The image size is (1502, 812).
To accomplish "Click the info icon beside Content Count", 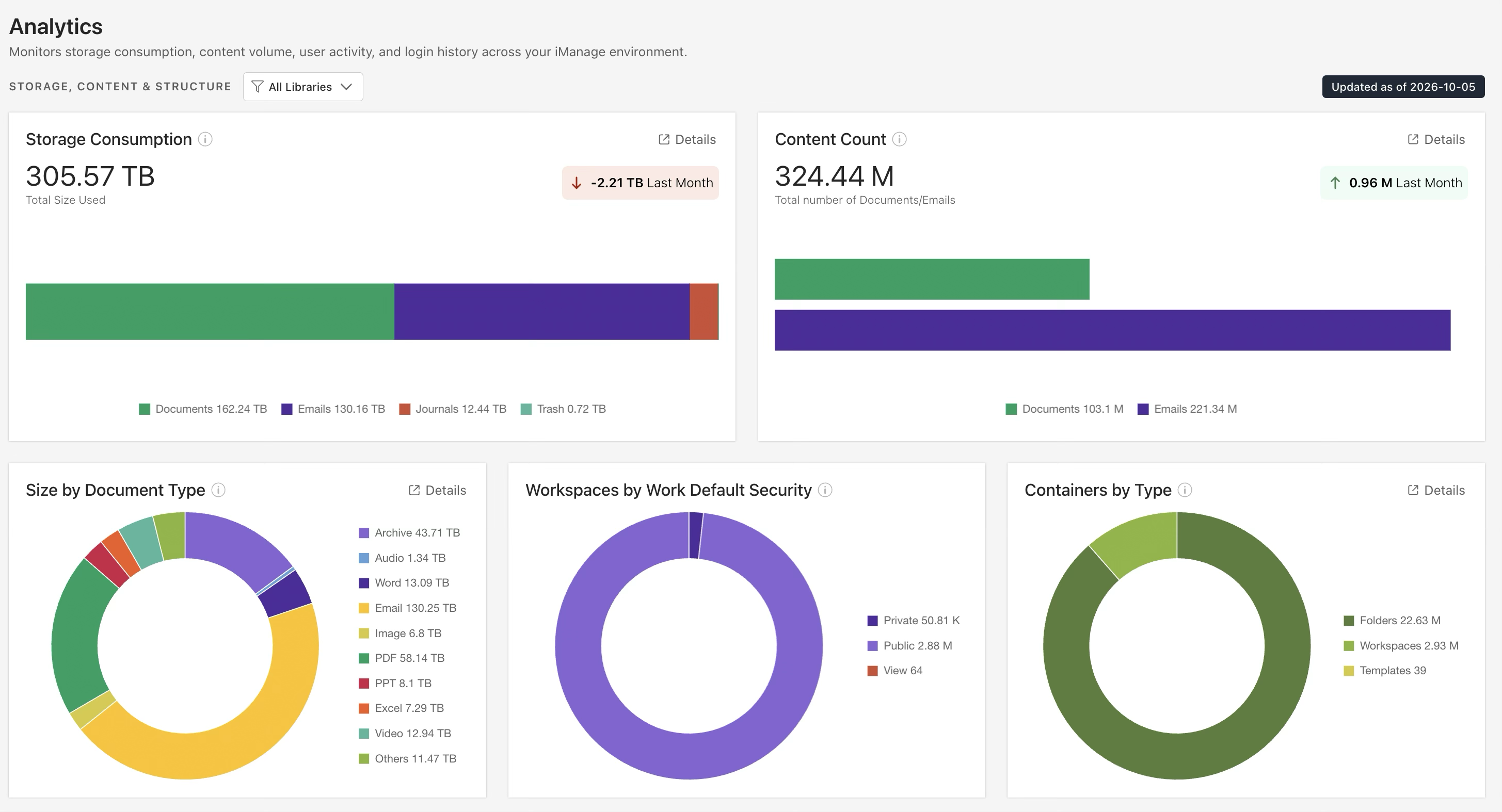I will (899, 139).
